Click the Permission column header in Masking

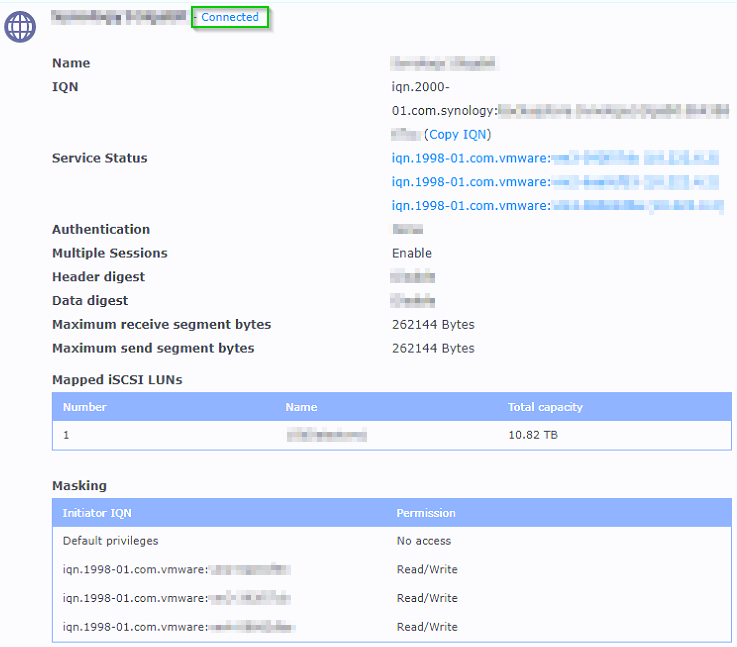tap(426, 513)
